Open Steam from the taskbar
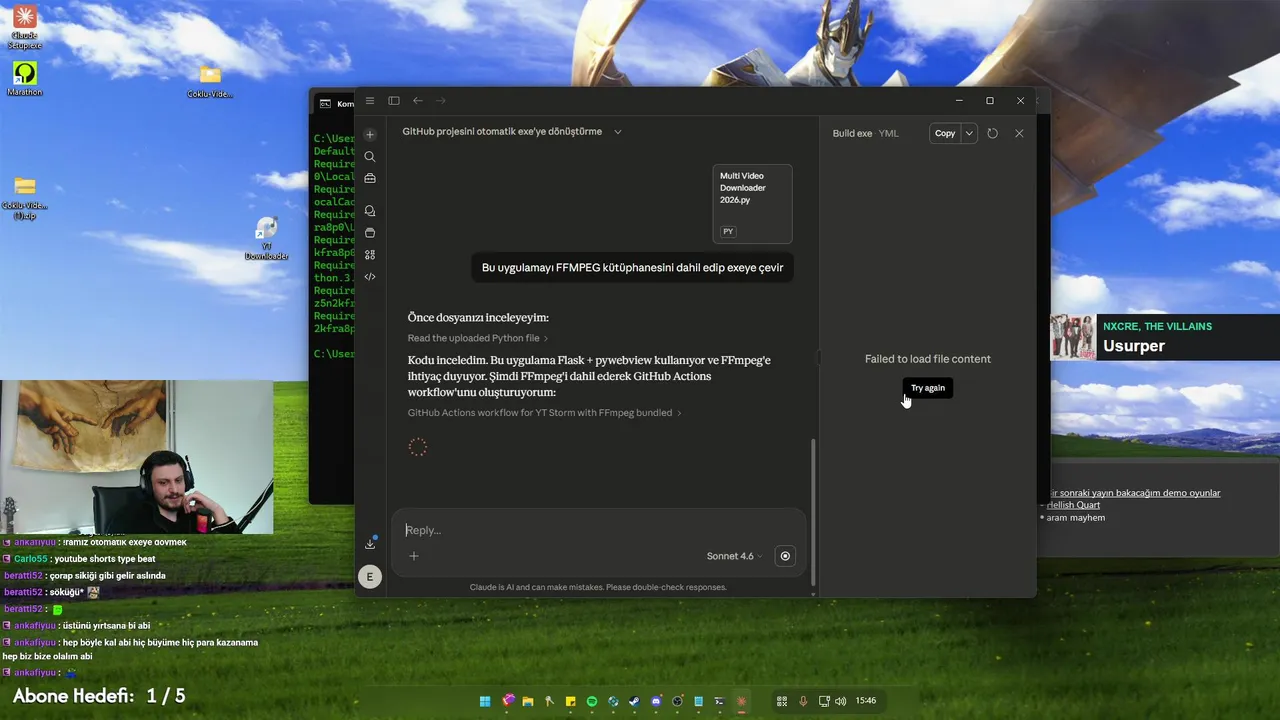 pyautogui.click(x=634, y=701)
